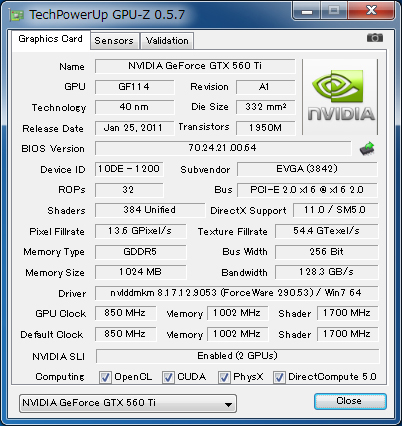The width and height of the screenshot is (402, 426).
Task: Click the "Texture Fillrate" label
Action: 232,232
